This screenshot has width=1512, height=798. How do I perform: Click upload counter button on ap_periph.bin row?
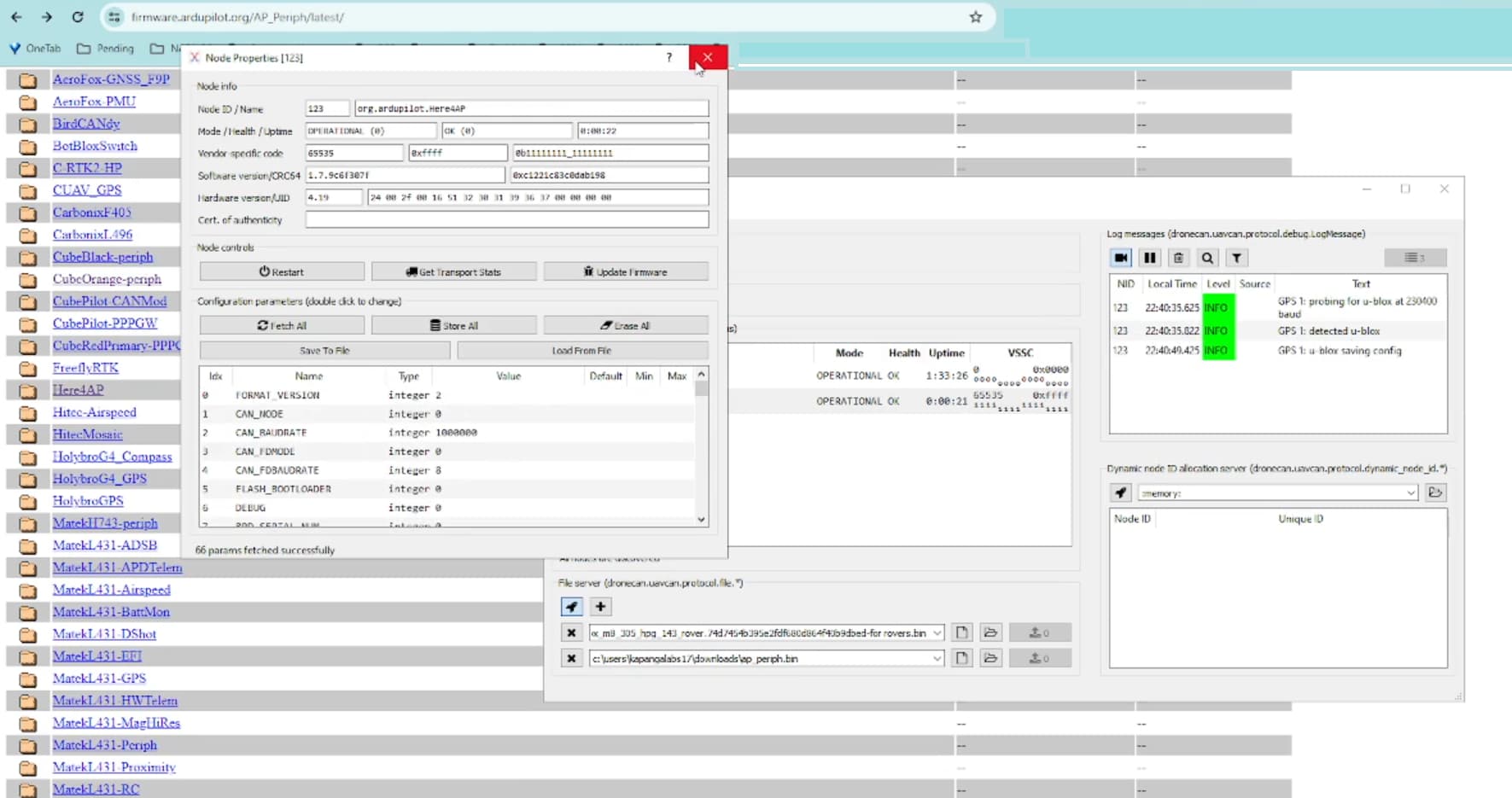click(1040, 658)
